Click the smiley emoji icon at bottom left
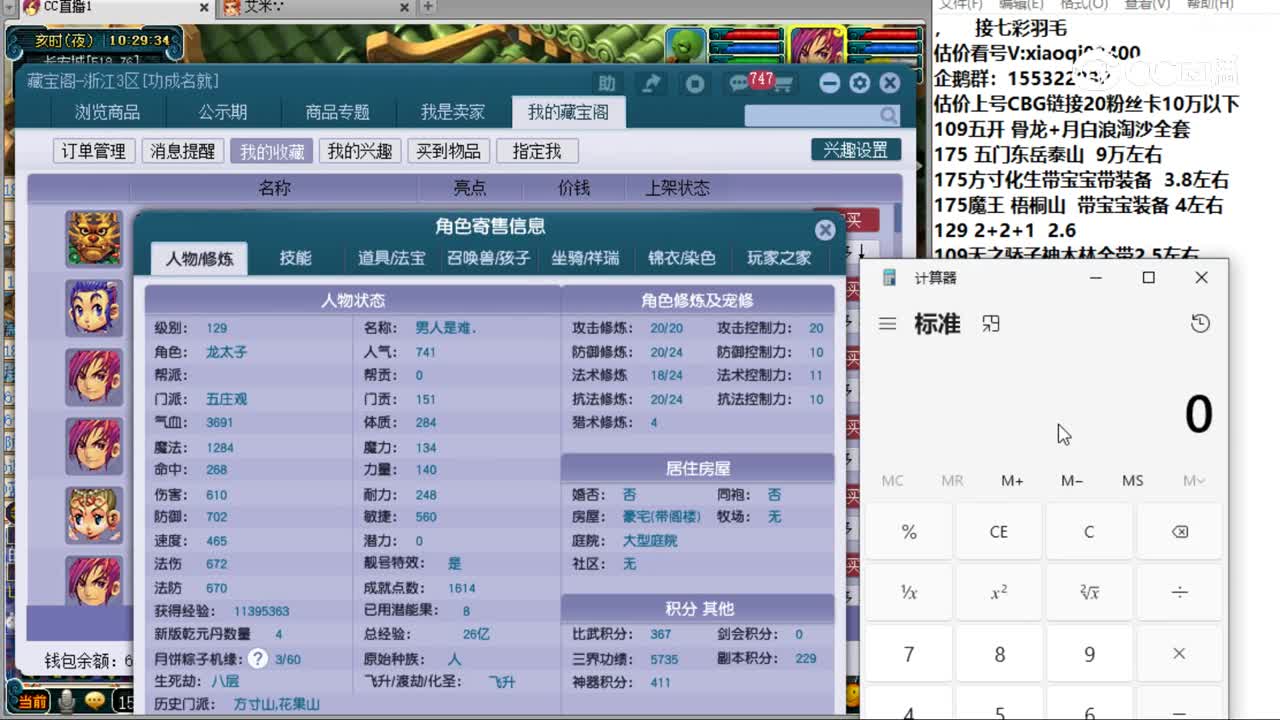The image size is (1280, 720). coord(97,701)
